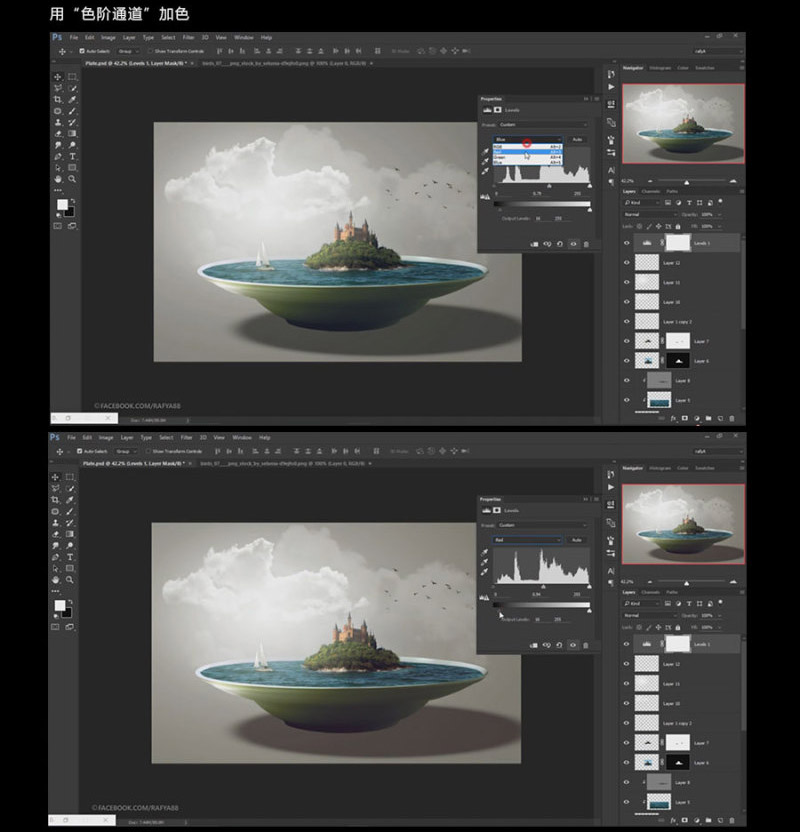This screenshot has height=832, width=800.
Task: Select the Clone Stamp tool in top window
Action: tap(58, 123)
